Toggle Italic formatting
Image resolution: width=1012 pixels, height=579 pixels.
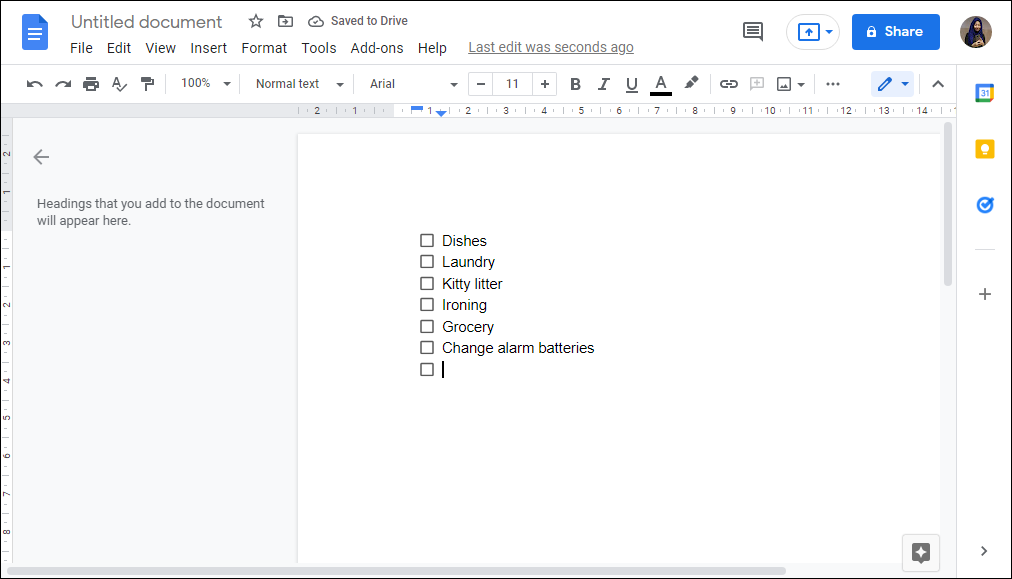[x=603, y=84]
